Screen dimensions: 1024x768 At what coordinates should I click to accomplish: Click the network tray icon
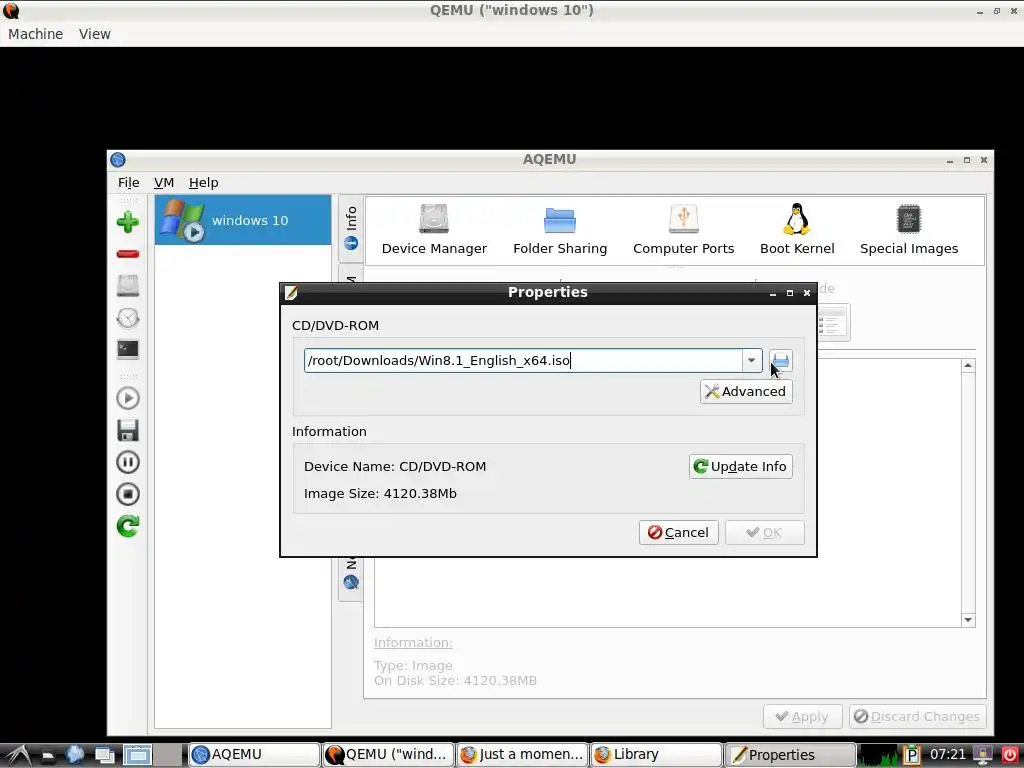click(982, 755)
